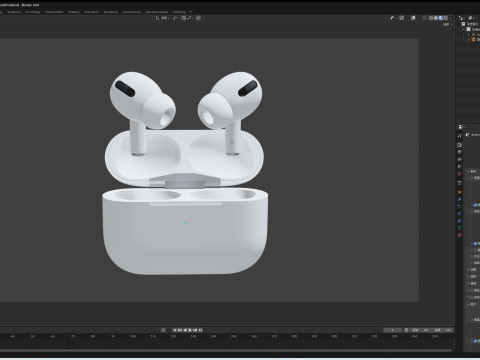Switch viewport to rendered shading

[x=446, y=18]
